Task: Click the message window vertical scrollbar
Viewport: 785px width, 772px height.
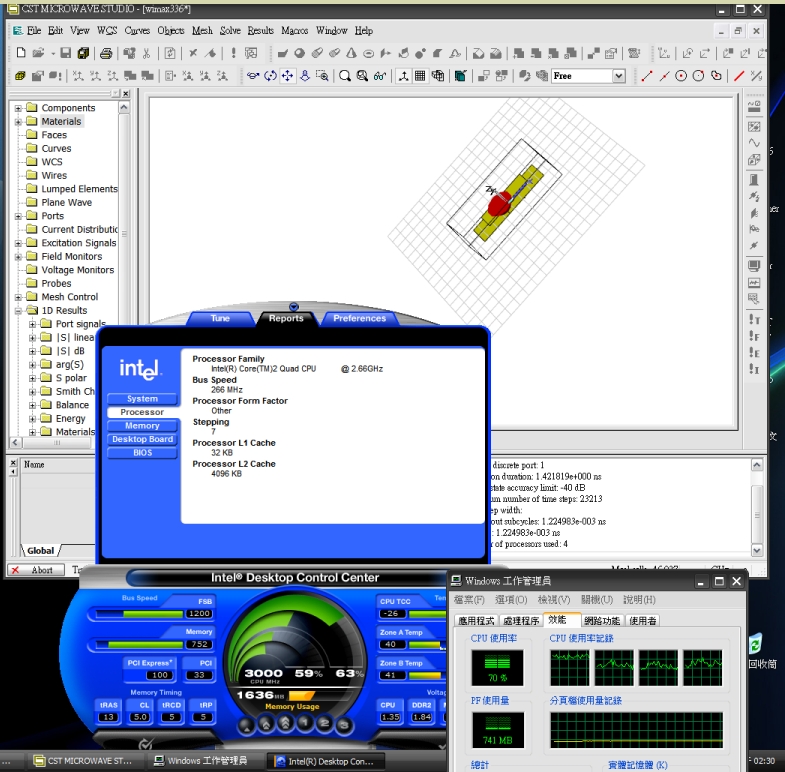Action: point(757,508)
